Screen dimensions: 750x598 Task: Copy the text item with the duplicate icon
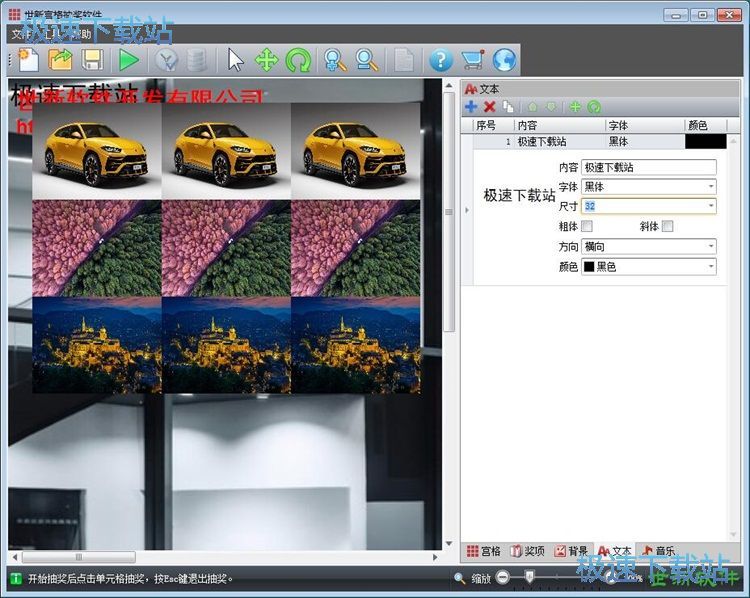point(508,107)
